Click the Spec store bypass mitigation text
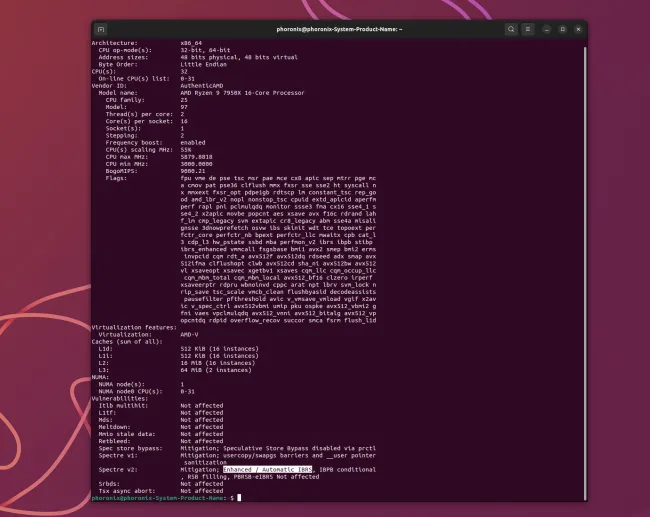Viewport: 650px width, 517px height. point(290,450)
